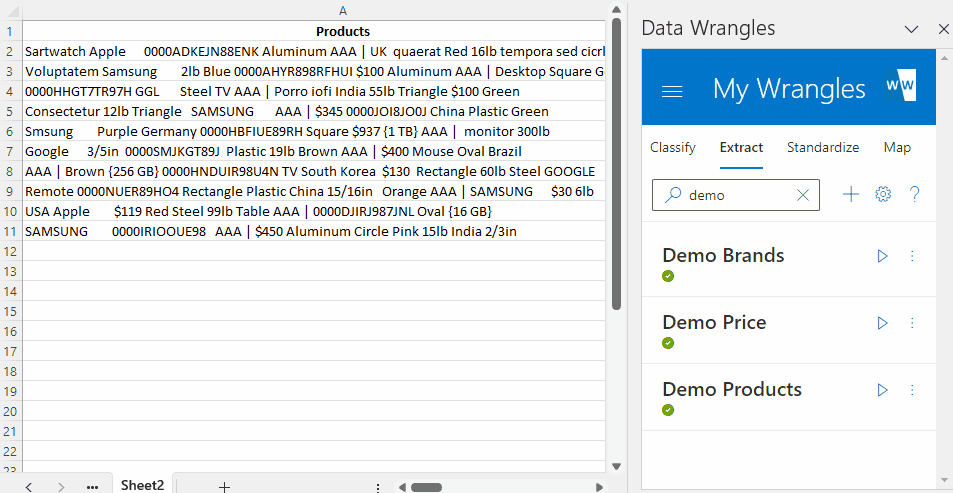Run the Demo Price wrangle
953x493 pixels.
click(x=882, y=323)
